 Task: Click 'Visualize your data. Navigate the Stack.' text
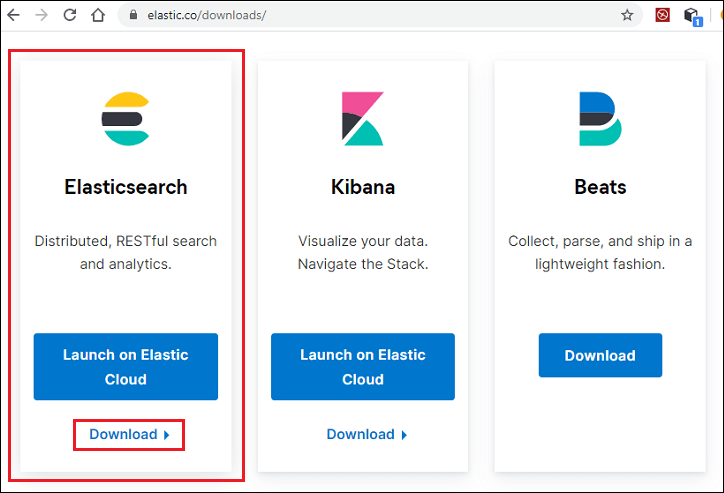(x=363, y=253)
